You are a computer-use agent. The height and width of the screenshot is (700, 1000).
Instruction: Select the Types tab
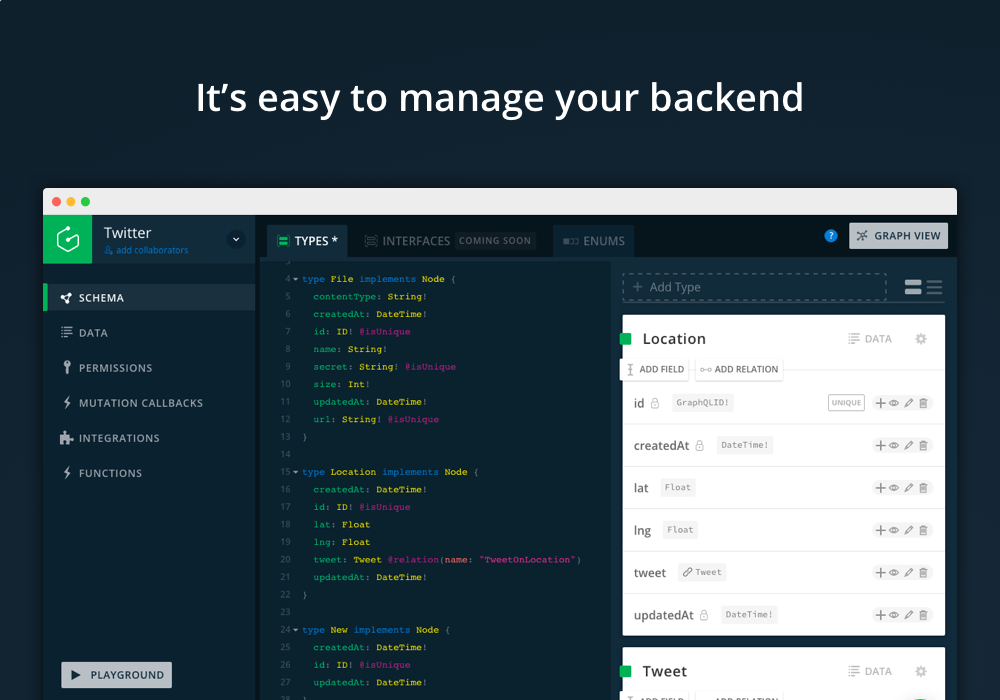[x=307, y=241]
